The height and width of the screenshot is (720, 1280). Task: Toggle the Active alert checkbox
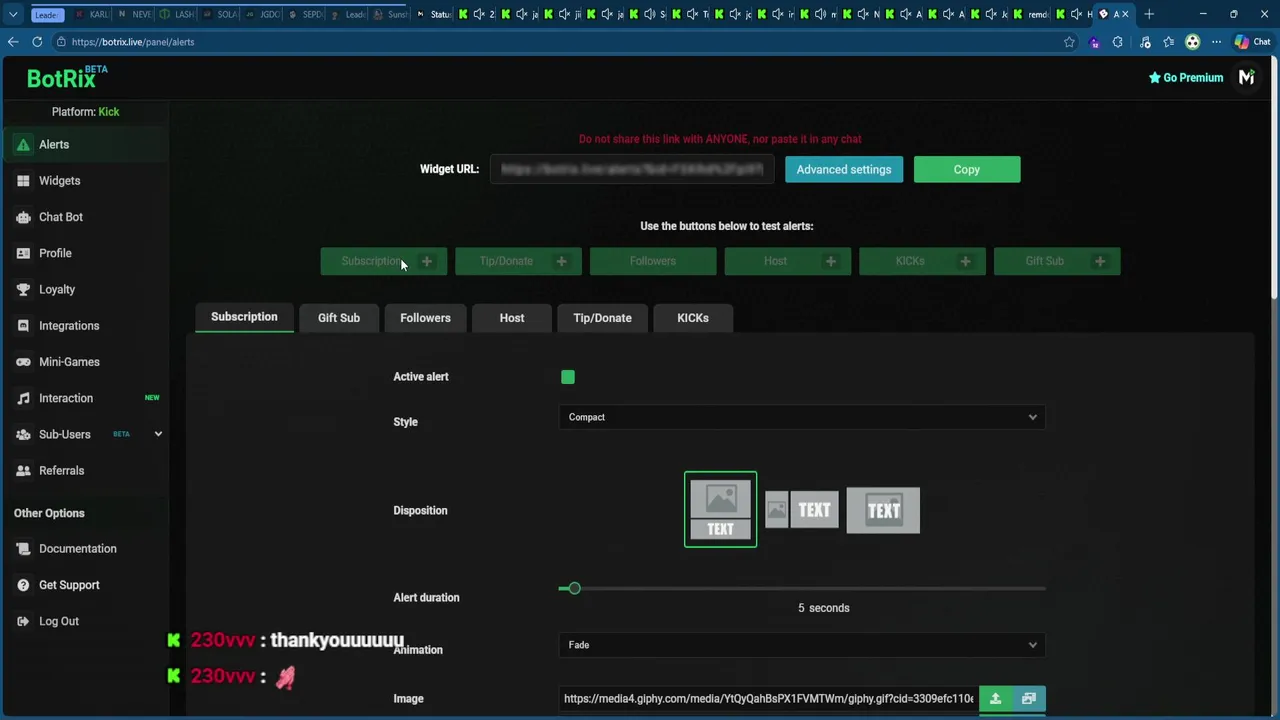(568, 377)
